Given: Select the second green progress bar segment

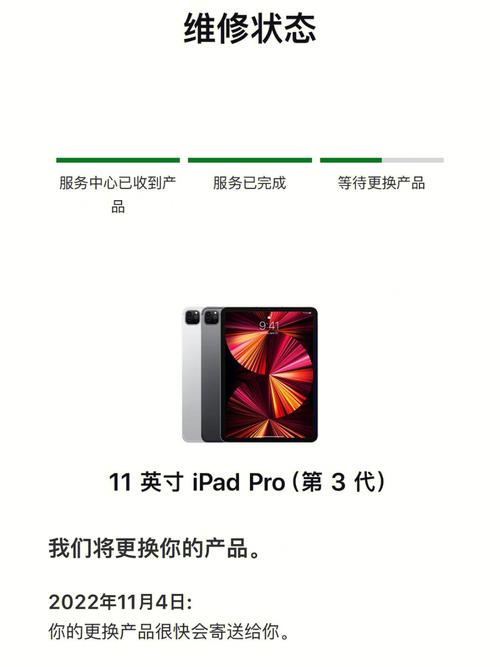Looking at the screenshot, I should [x=250, y=160].
